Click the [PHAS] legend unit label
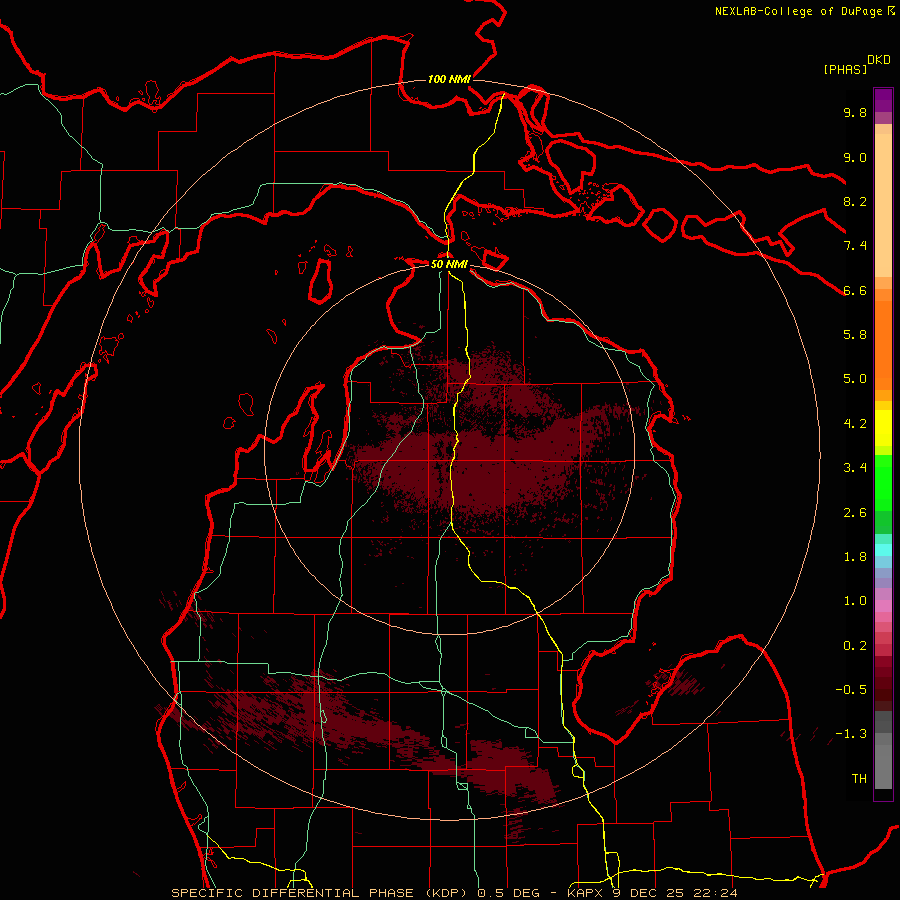The width and height of the screenshot is (900, 900). pyautogui.click(x=845, y=69)
